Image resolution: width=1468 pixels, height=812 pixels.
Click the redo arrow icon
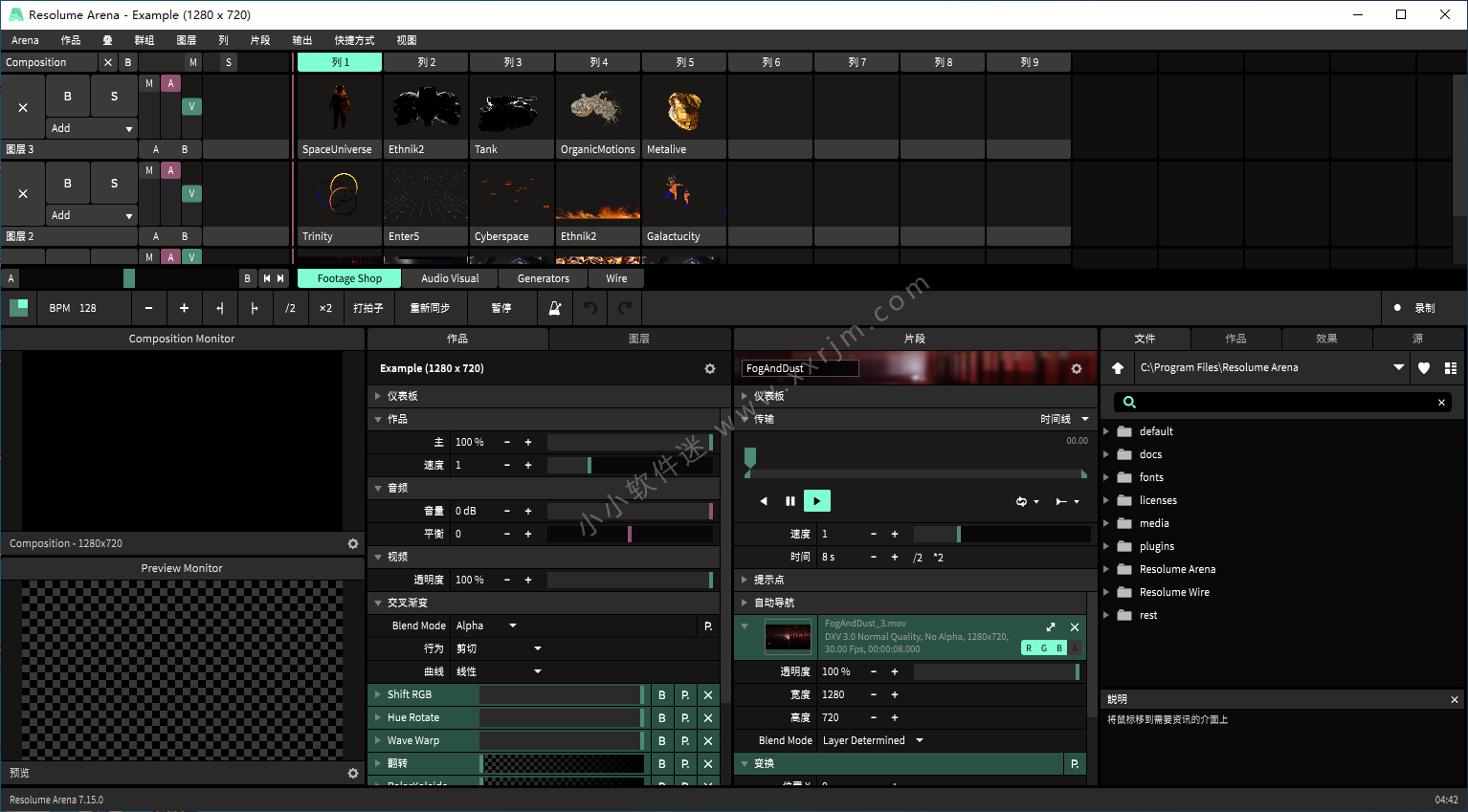pos(625,308)
